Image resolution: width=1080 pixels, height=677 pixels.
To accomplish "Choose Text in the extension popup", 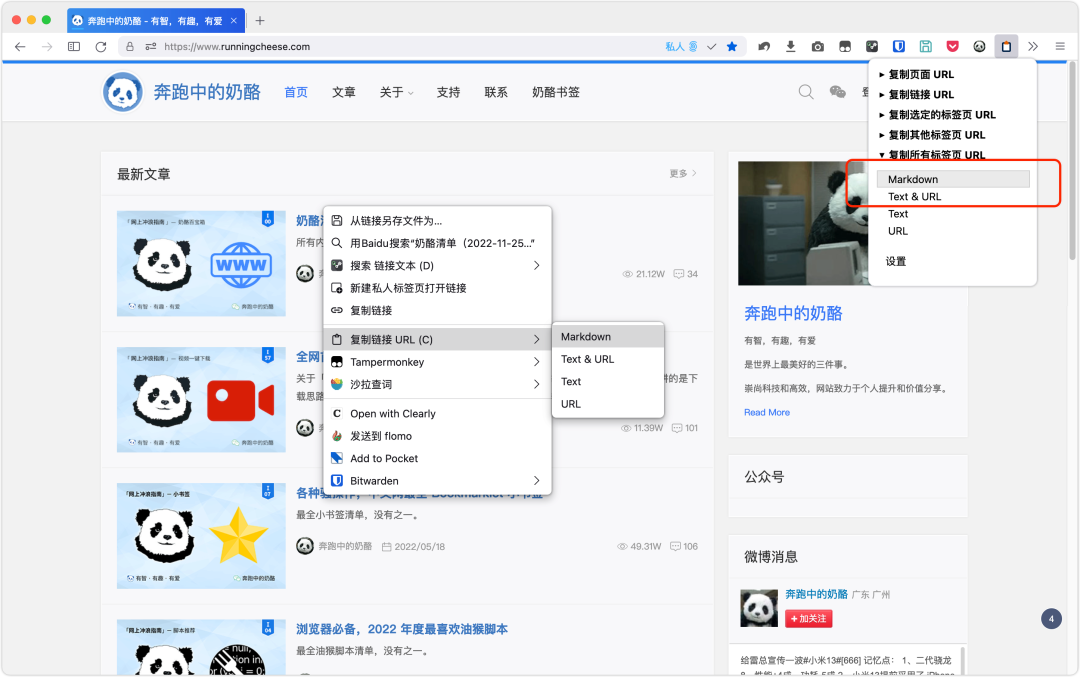I will 953,213.
